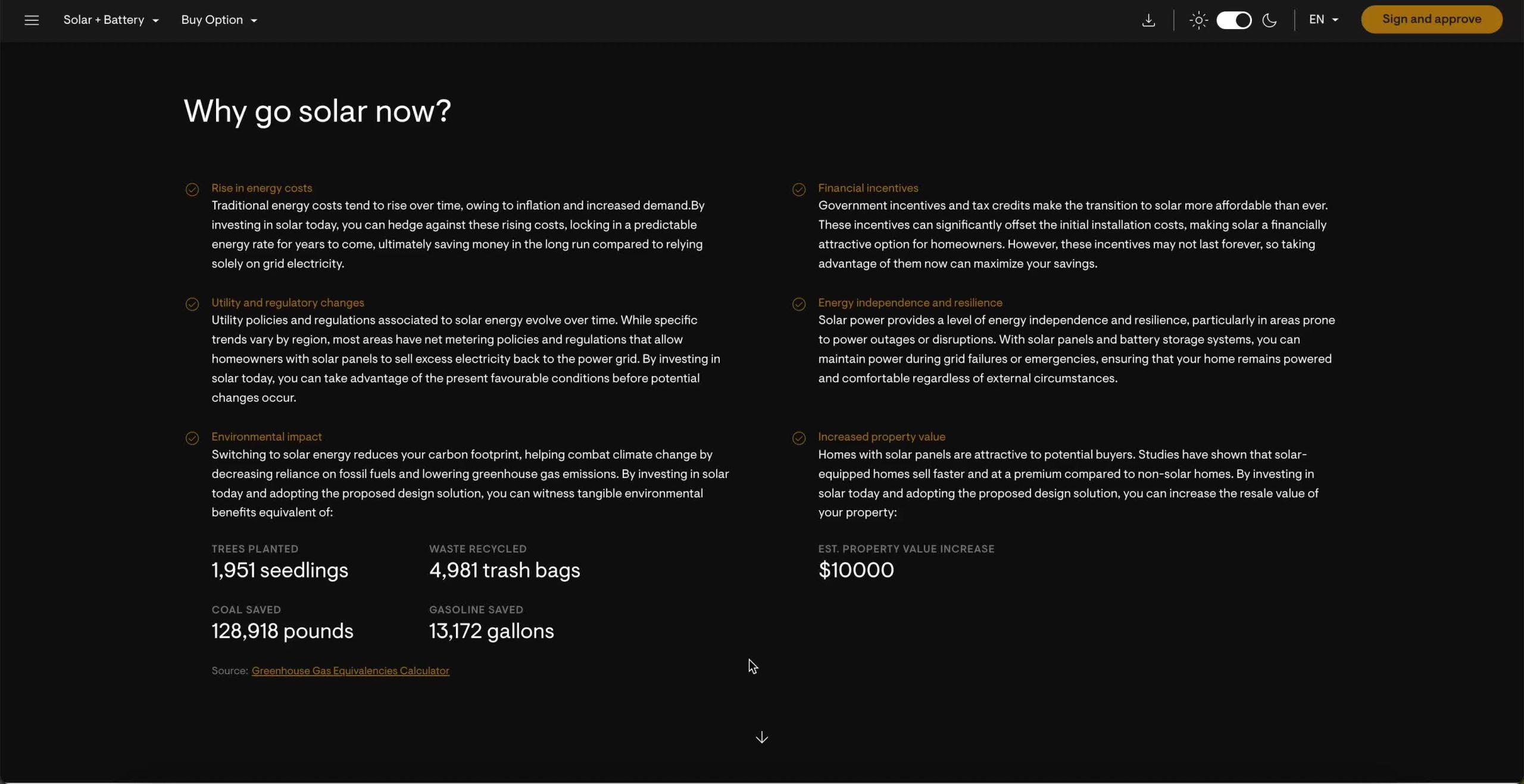The width and height of the screenshot is (1524, 784).
Task: Open the EN language selector
Action: [1323, 20]
